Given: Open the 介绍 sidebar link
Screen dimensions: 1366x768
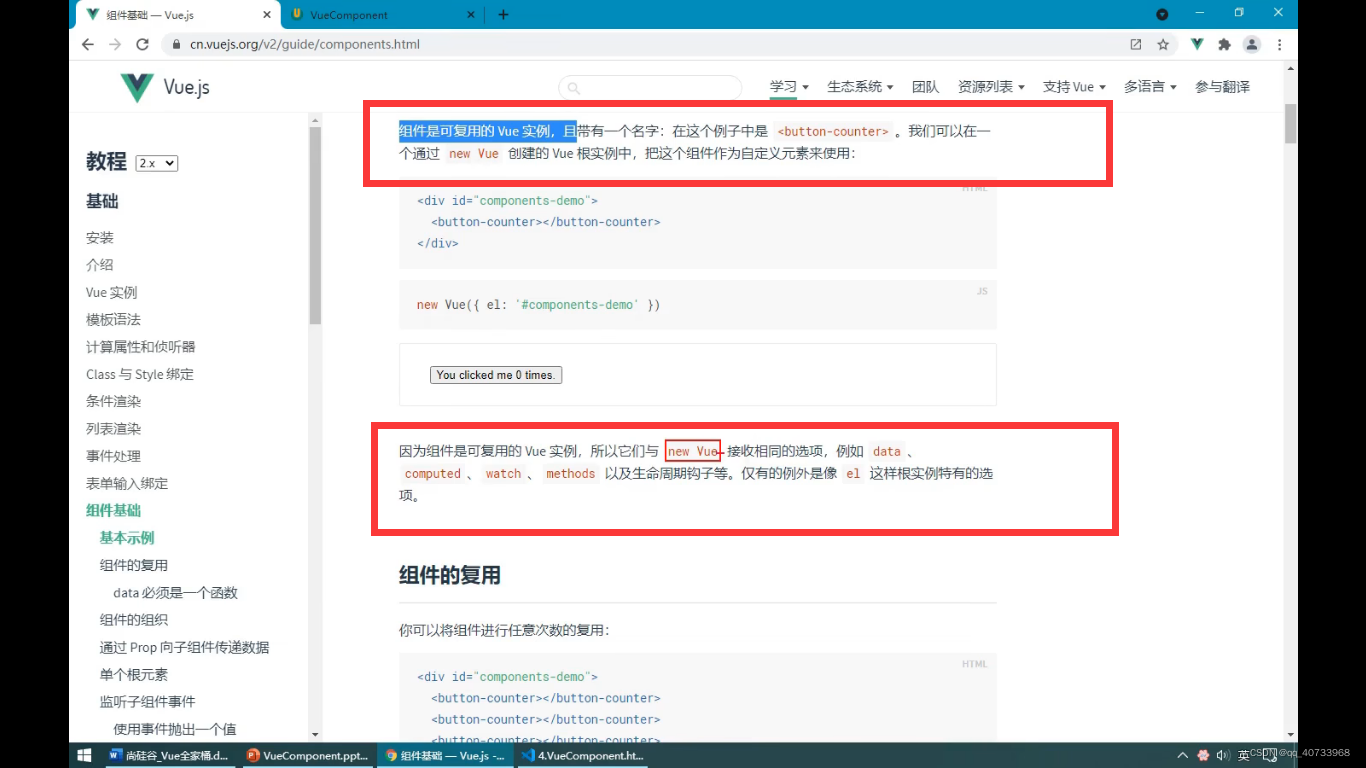Looking at the screenshot, I should [x=100, y=265].
